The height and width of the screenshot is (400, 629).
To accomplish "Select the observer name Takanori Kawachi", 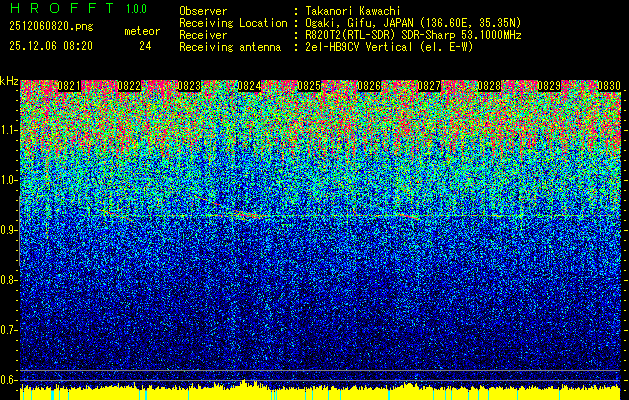I will (x=353, y=11).
